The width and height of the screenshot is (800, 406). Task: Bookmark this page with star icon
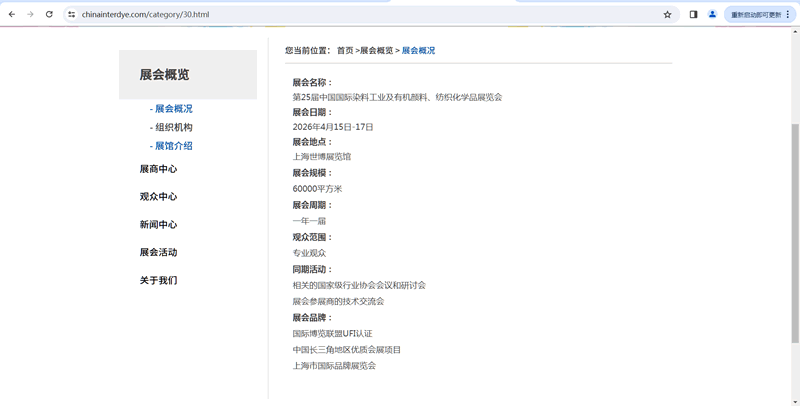tap(667, 15)
